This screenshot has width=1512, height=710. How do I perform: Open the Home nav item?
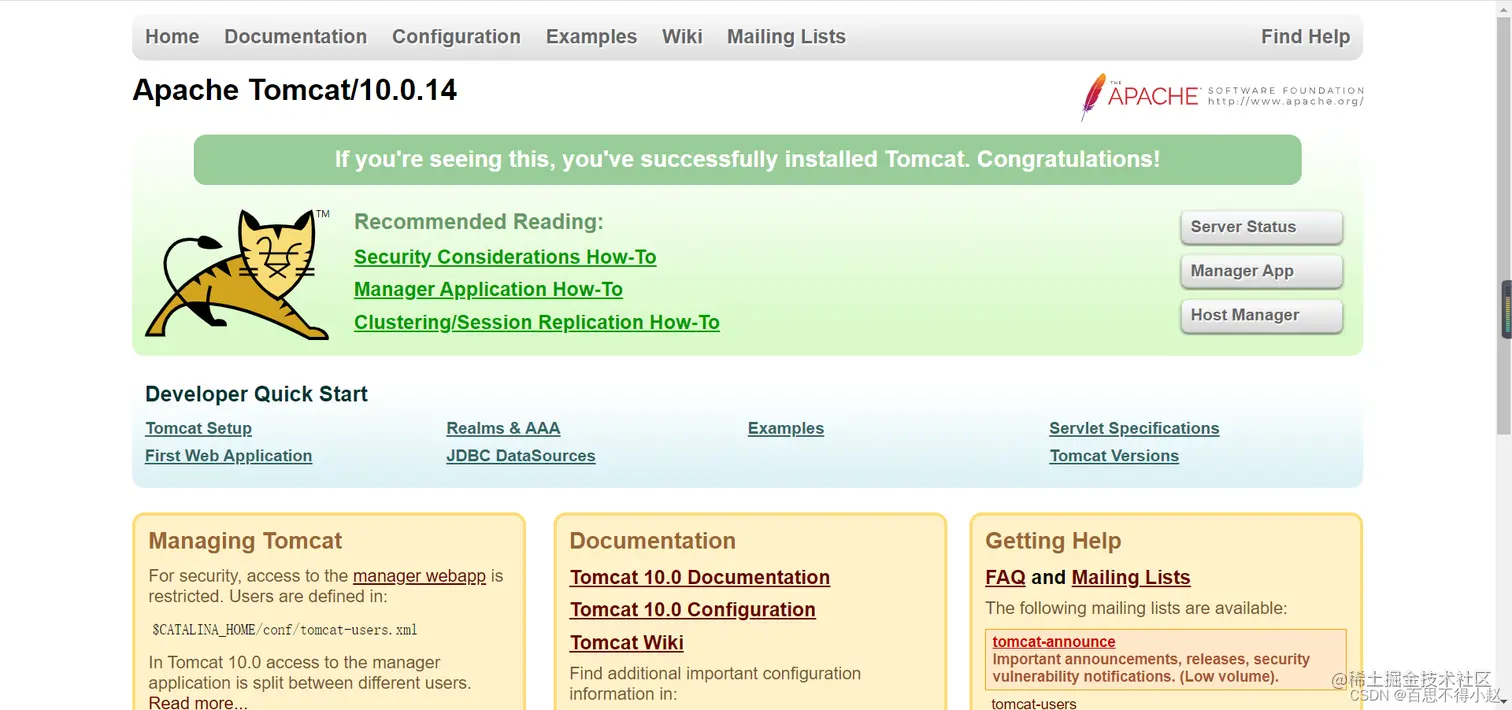pyautogui.click(x=172, y=37)
